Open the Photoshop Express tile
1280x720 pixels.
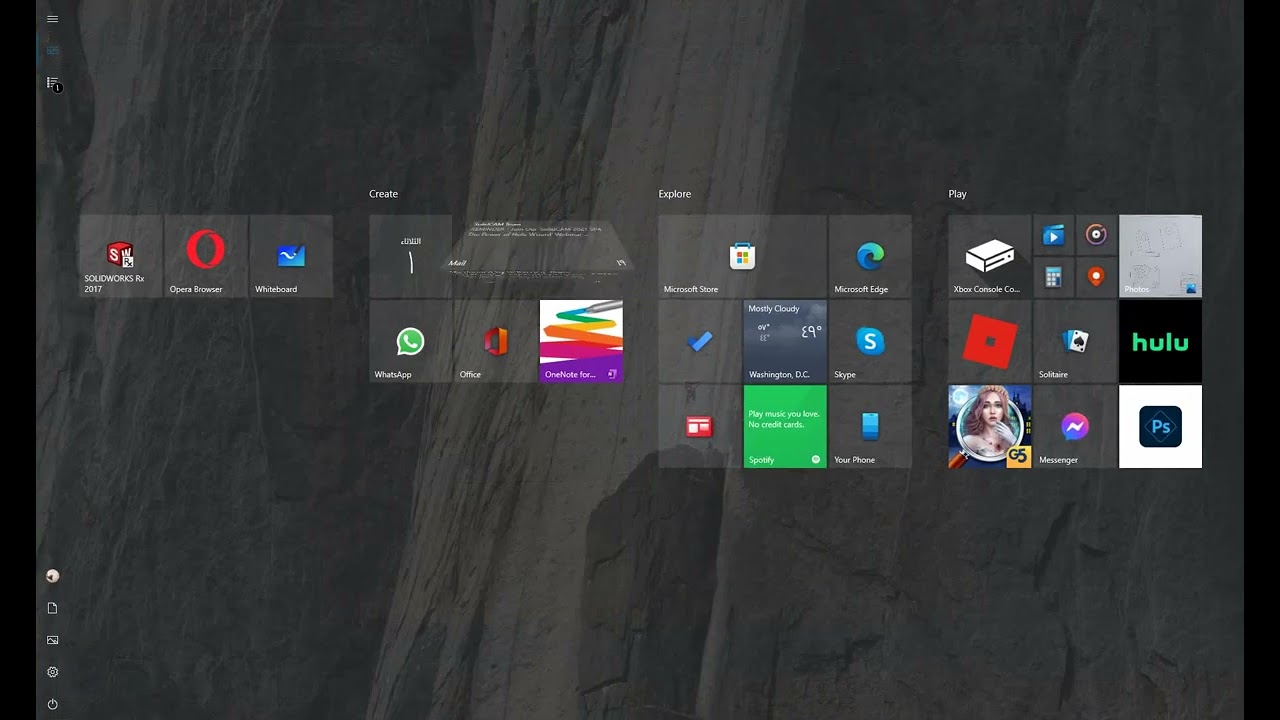pyautogui.click(x=1160, y=426)
